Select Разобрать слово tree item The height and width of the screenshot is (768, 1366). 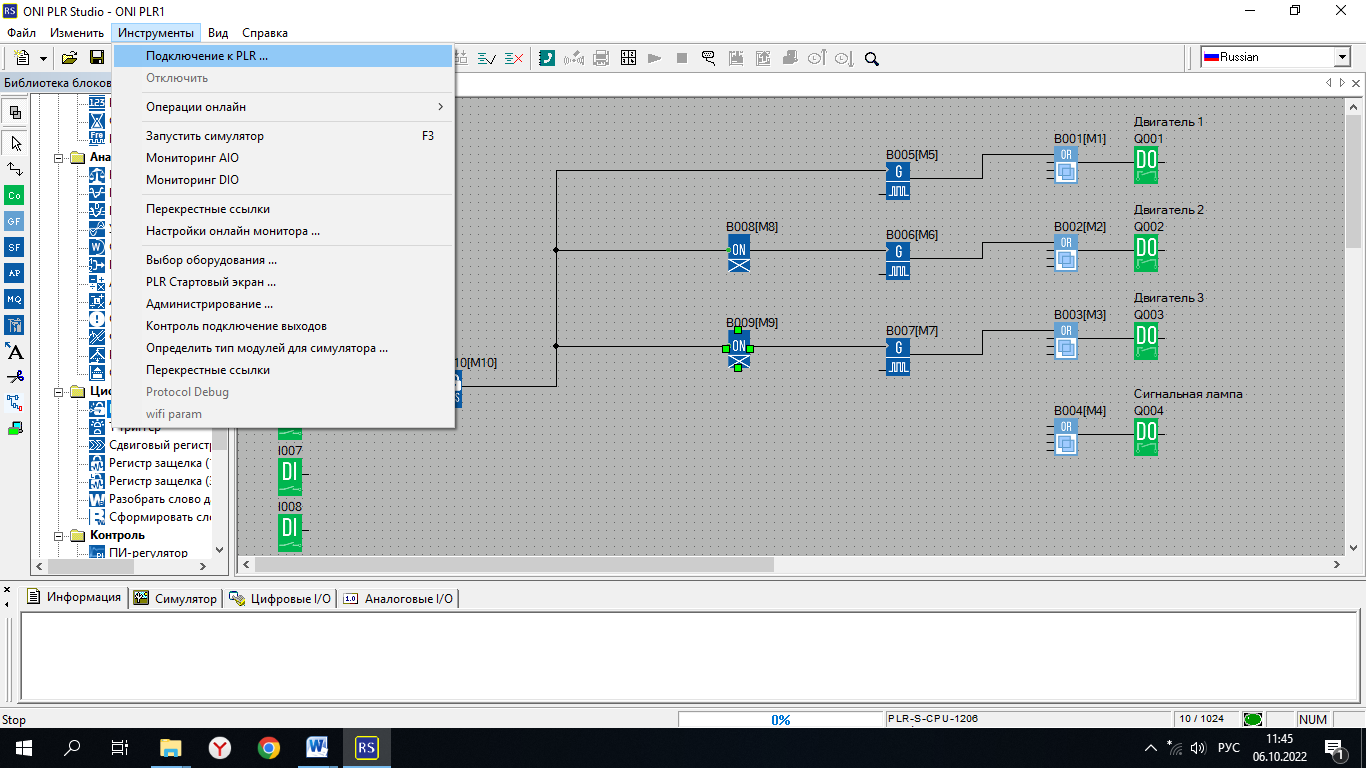(160, 499)
